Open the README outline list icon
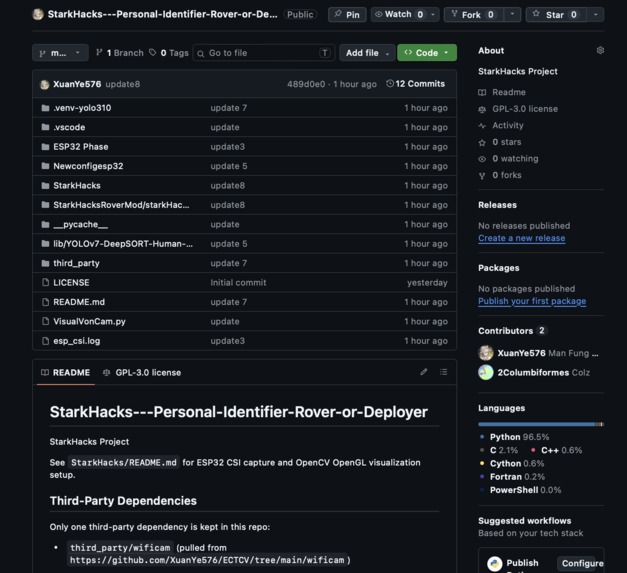This screenshot has height=573, width=627. click(443, 372)
